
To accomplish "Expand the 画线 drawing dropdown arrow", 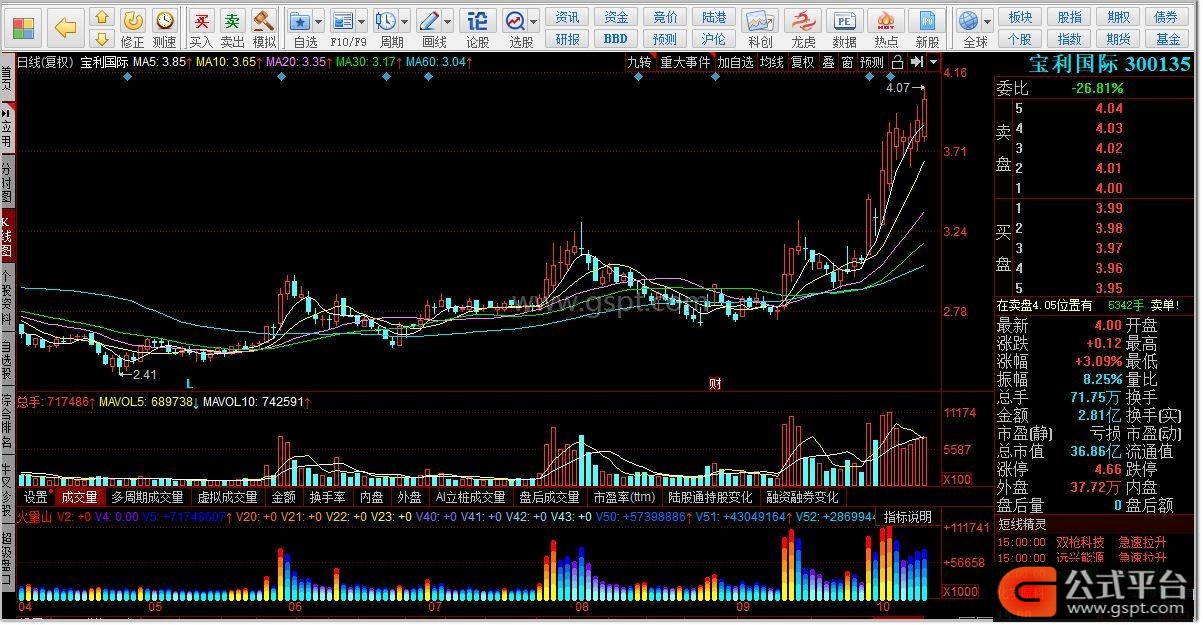I will (x=448, y=21).
